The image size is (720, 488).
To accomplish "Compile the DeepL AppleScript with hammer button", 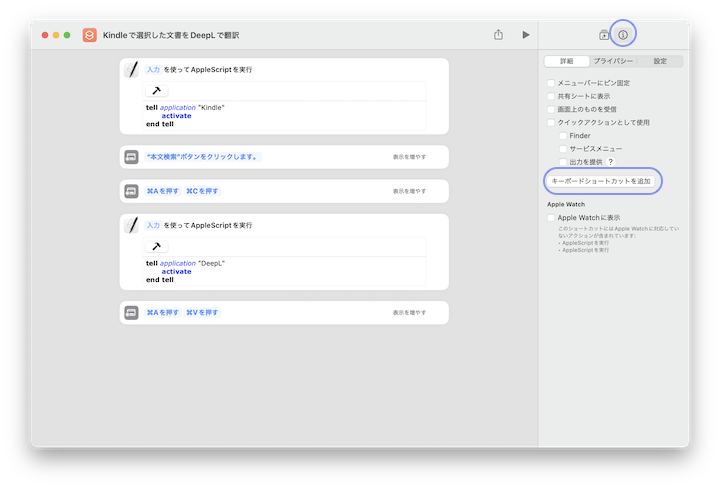I will [x=157, y=247].
